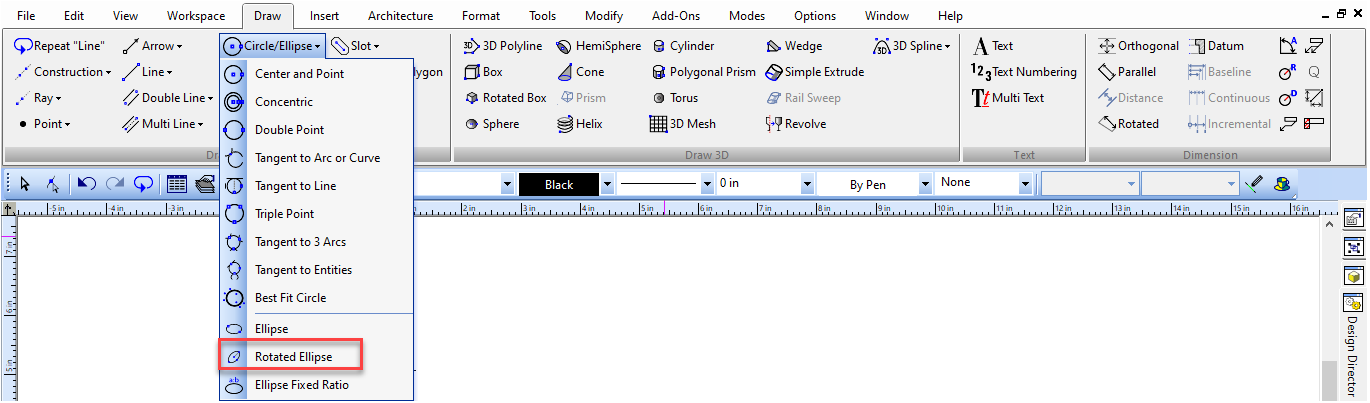This screenshot has width=1370, height=403.
Task: Collapse the Circle/Ellipse dropdown
Action: (272, 46)
